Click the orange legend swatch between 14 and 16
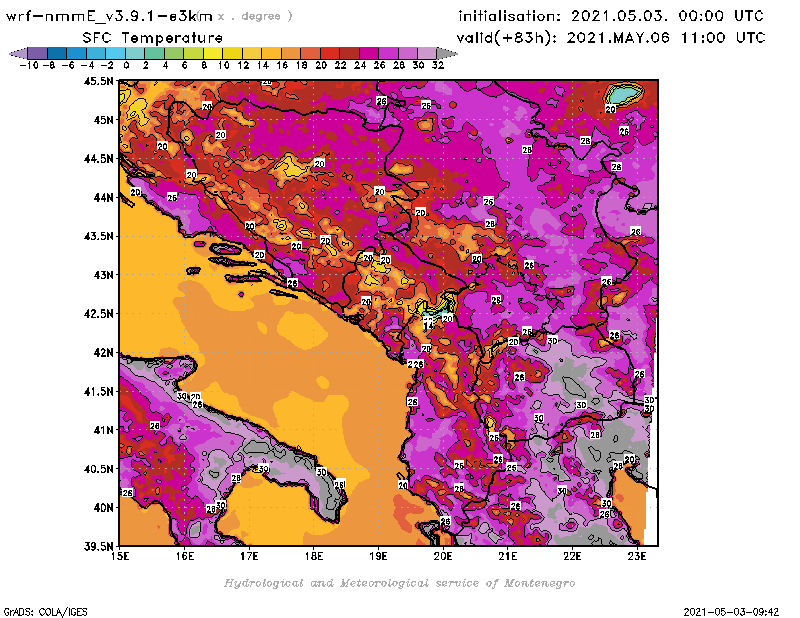Viewport: 800px width, 618px height. pyautogui.click(x=272, y=53)
